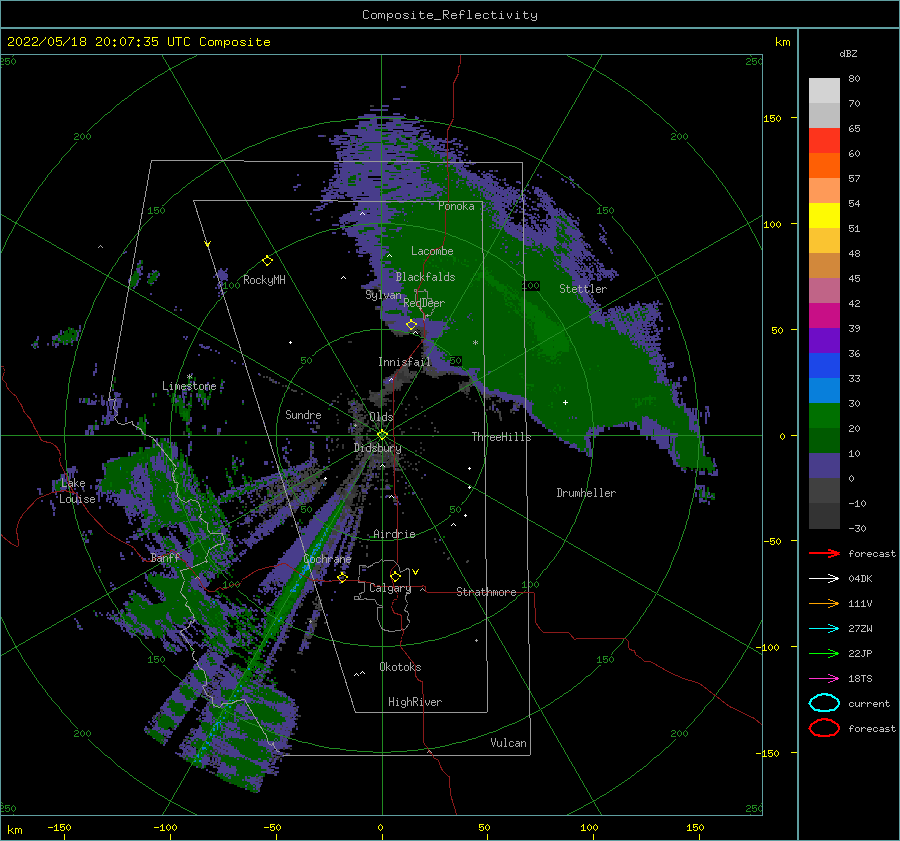Click boxed 50 range label beside Innisfail

[456, 361]
